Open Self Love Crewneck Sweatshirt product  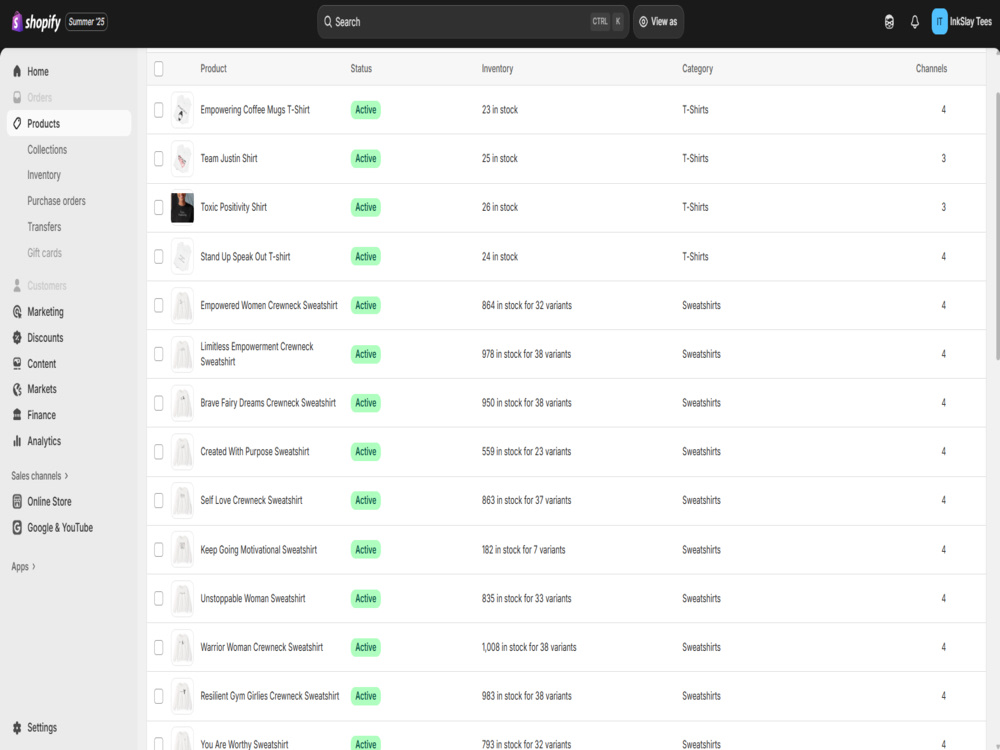pyautogui.click(x=251, y=501)
